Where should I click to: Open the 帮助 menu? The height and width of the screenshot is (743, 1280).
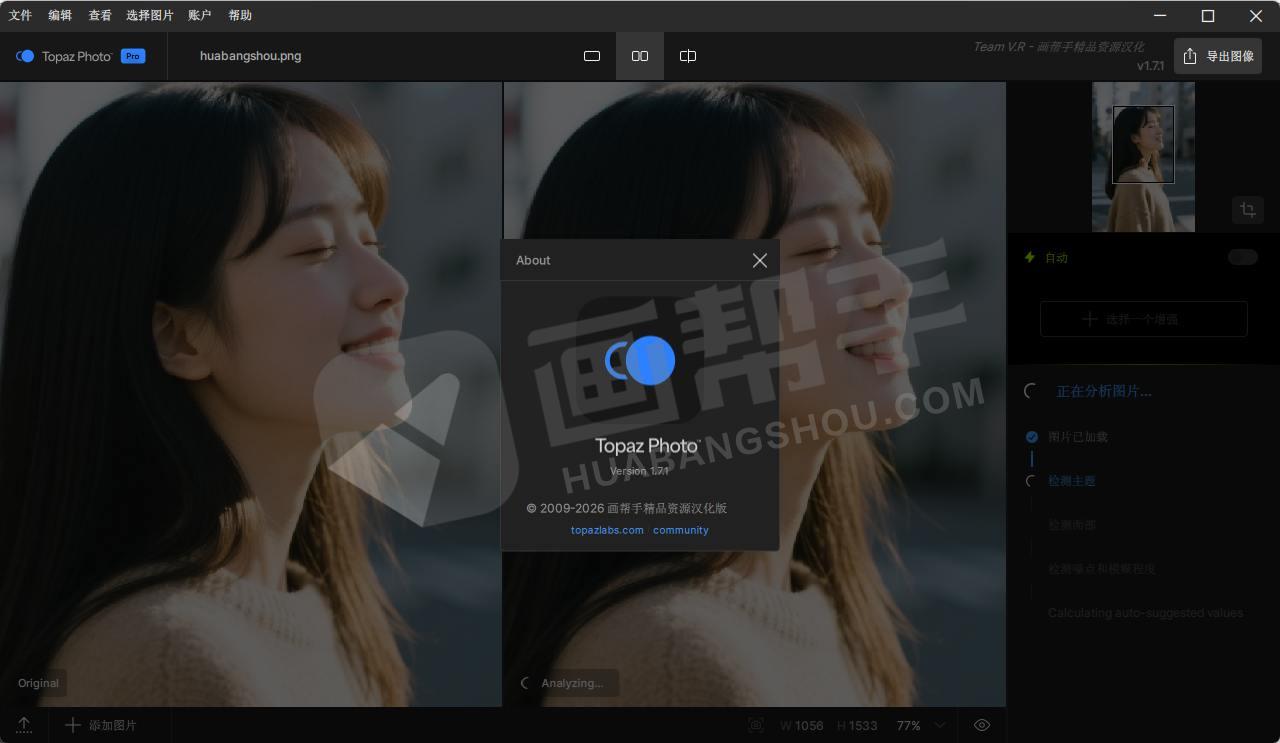(240, 15)
